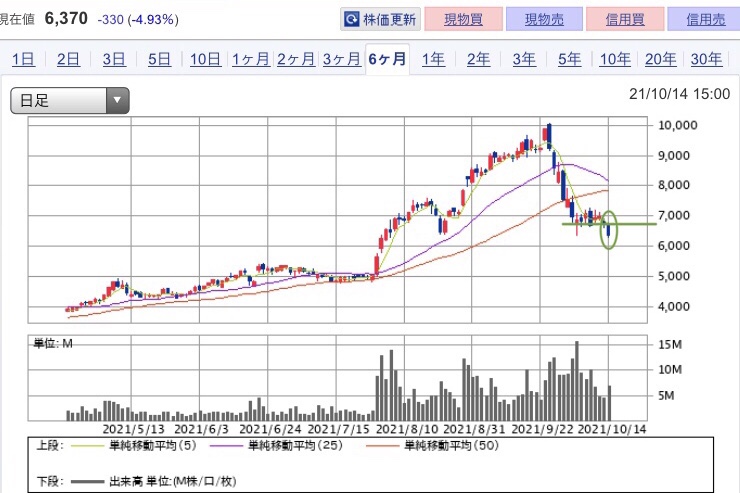This screenshot has width=740, height=493.
Task: Click the active 6ヶ月 tab
Action: tap(387, 59)
